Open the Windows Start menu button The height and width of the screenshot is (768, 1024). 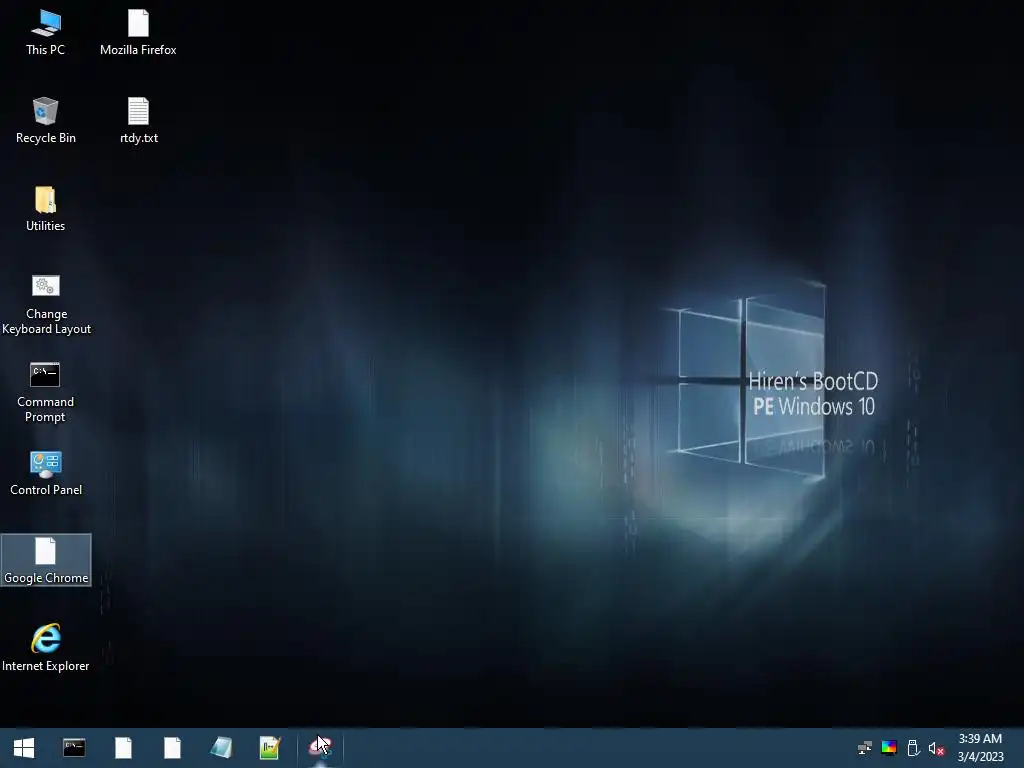pos(24,748)
